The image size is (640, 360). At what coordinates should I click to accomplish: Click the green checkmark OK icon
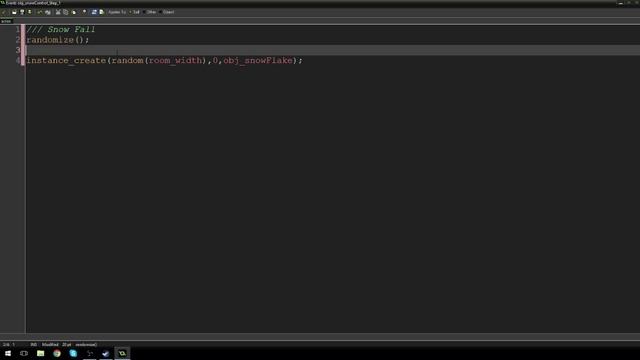(x=4, y=12)
